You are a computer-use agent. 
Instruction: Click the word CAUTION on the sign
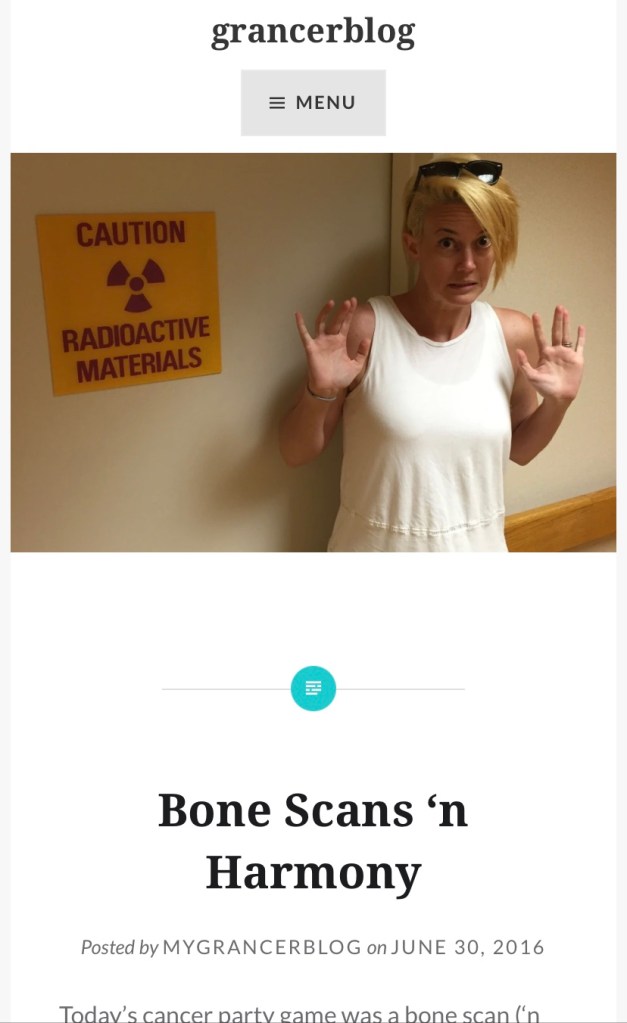pyautogui.click(x=130, y=234)
